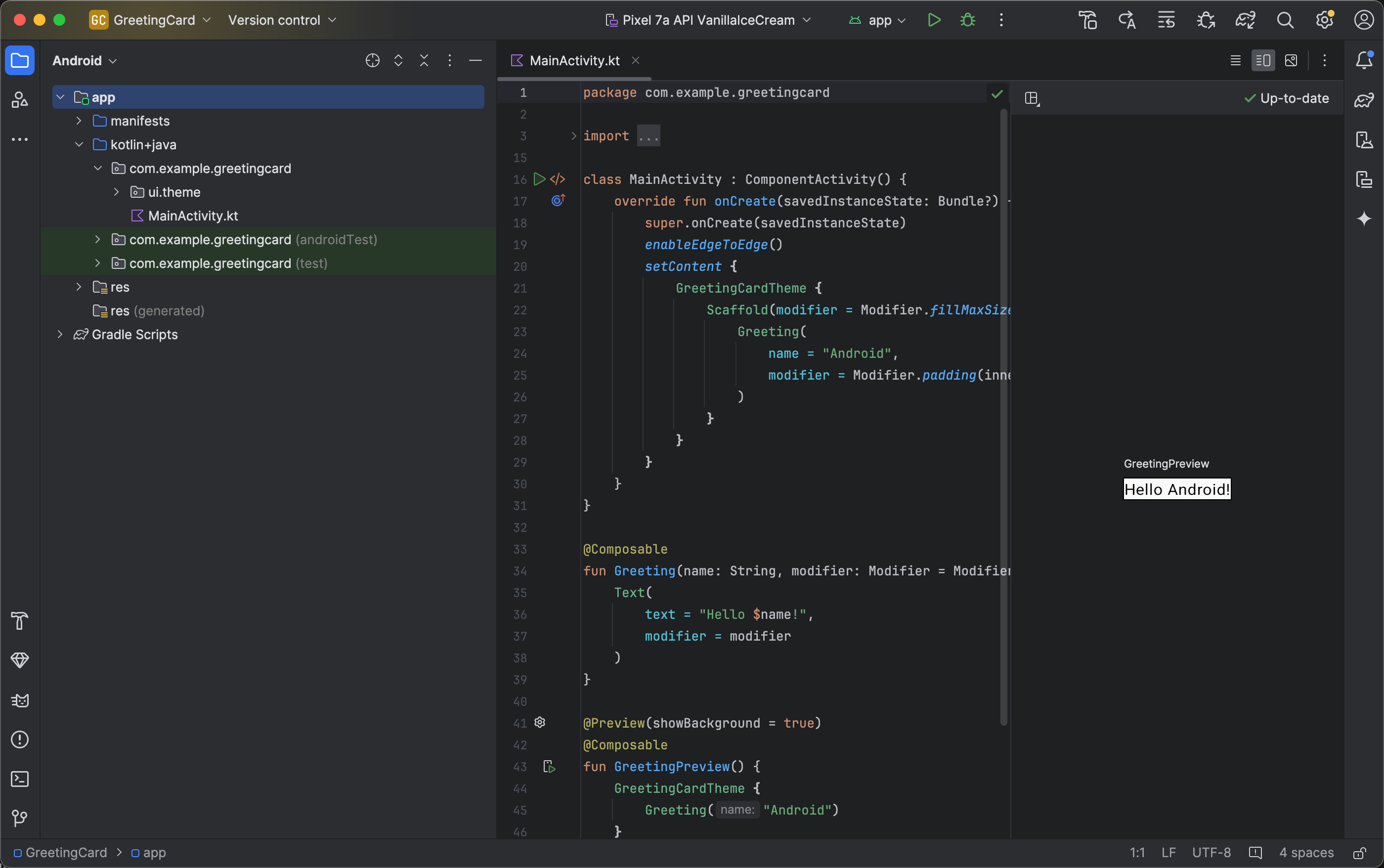Click Hello Android! preview rendering
Viewport: 1384px width, 868px height.
click(x=1177, y=489)
